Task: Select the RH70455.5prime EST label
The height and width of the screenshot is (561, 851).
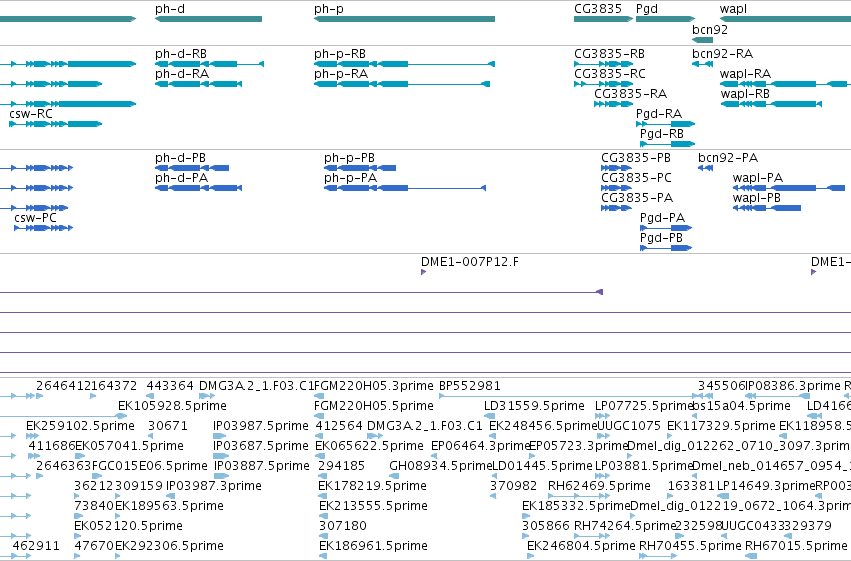Action: 690,546
